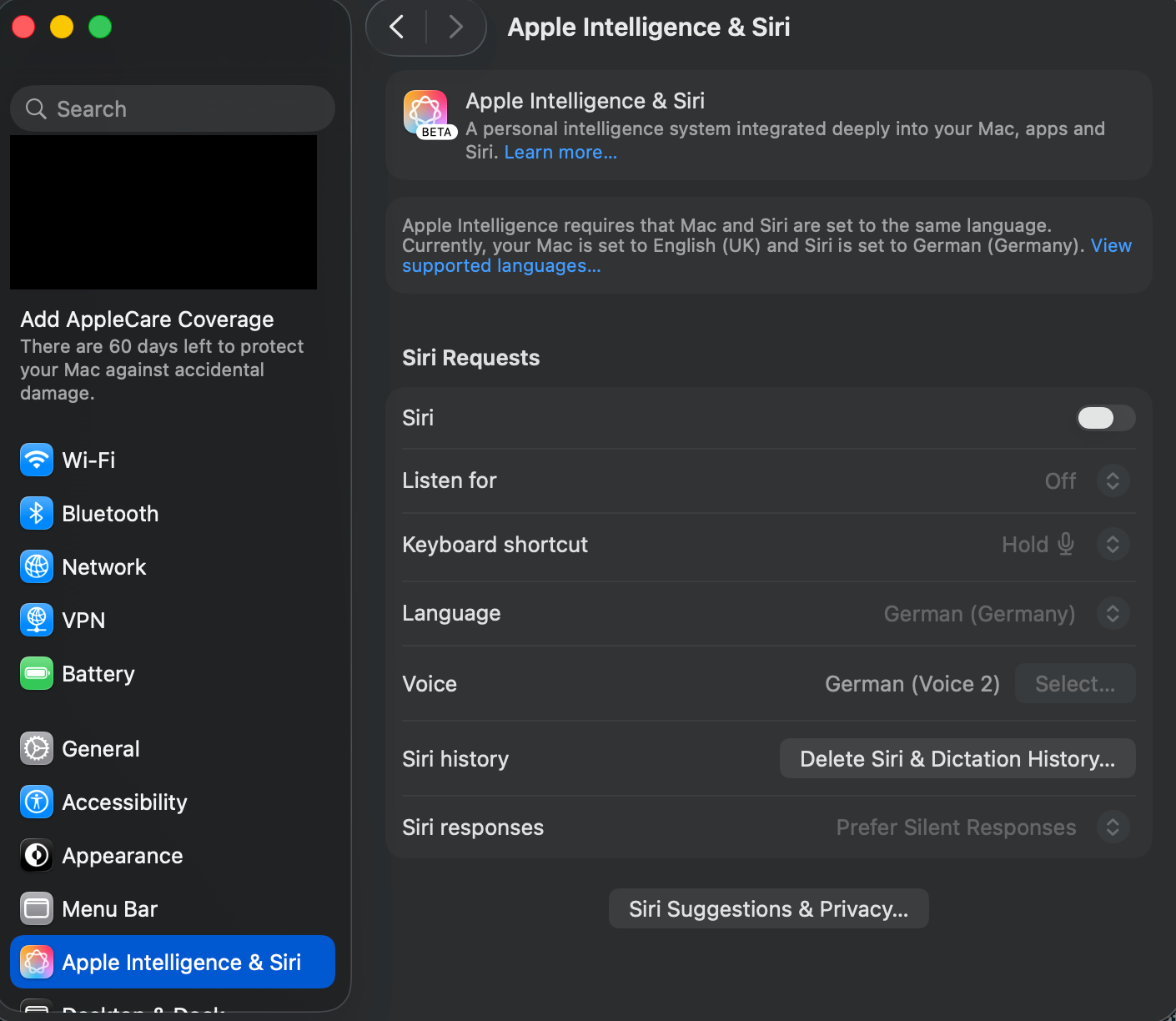Select the Bluetooth sidebar icon

(x=36, y=513)
